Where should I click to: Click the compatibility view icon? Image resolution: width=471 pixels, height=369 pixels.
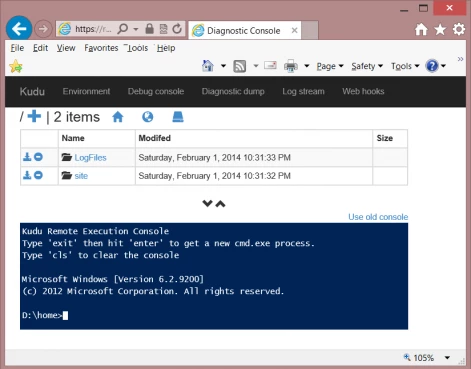point(163,29)
